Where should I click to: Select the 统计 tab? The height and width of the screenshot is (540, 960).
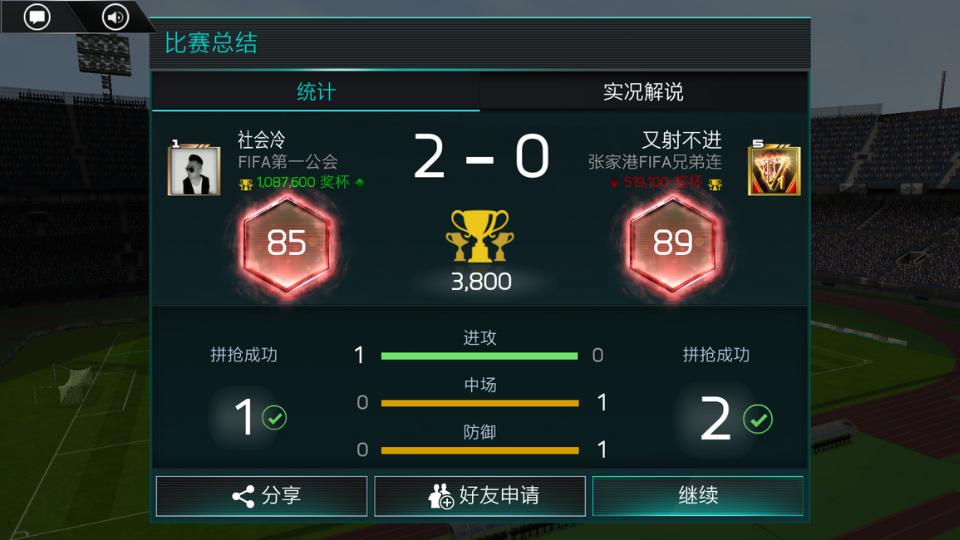click(x=316, y=92)
